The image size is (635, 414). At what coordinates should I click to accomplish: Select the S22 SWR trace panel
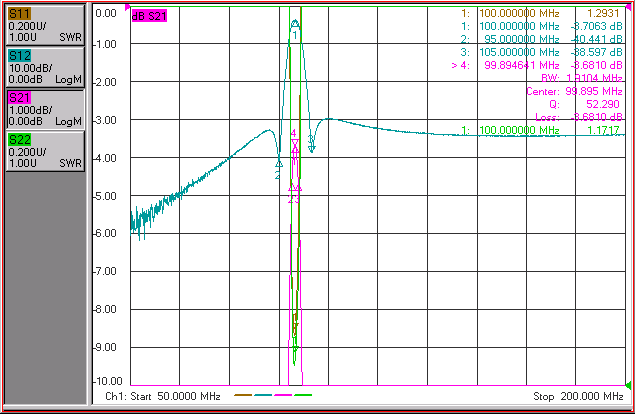coord(45,151)
